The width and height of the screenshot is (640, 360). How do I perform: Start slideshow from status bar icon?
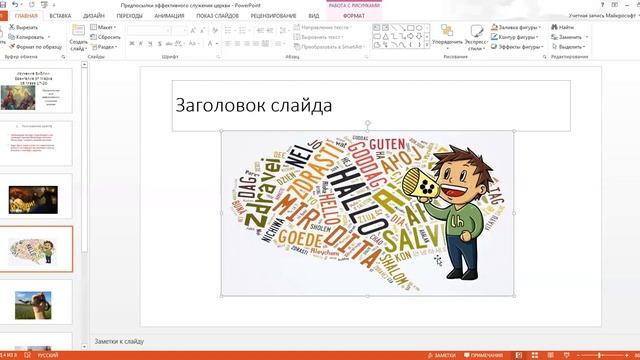pos(567,356)
